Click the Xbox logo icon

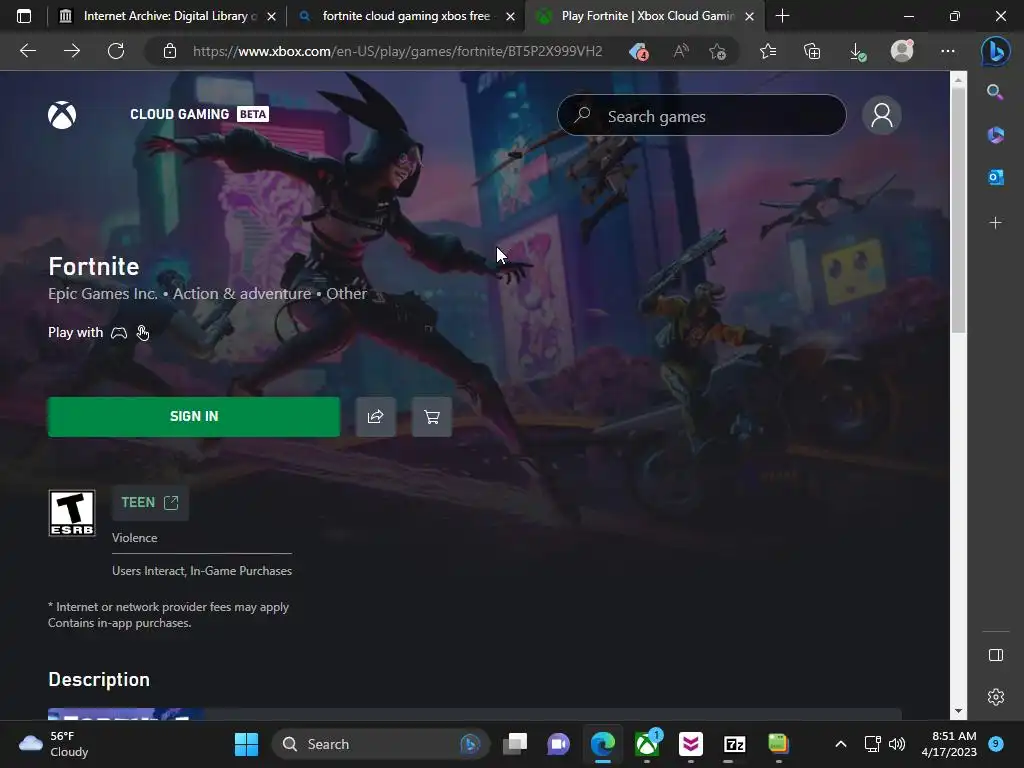[62, 115]
